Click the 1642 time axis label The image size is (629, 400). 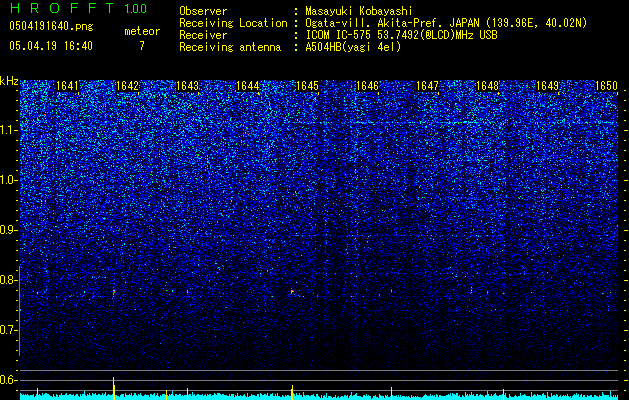(x=127, y=86)
